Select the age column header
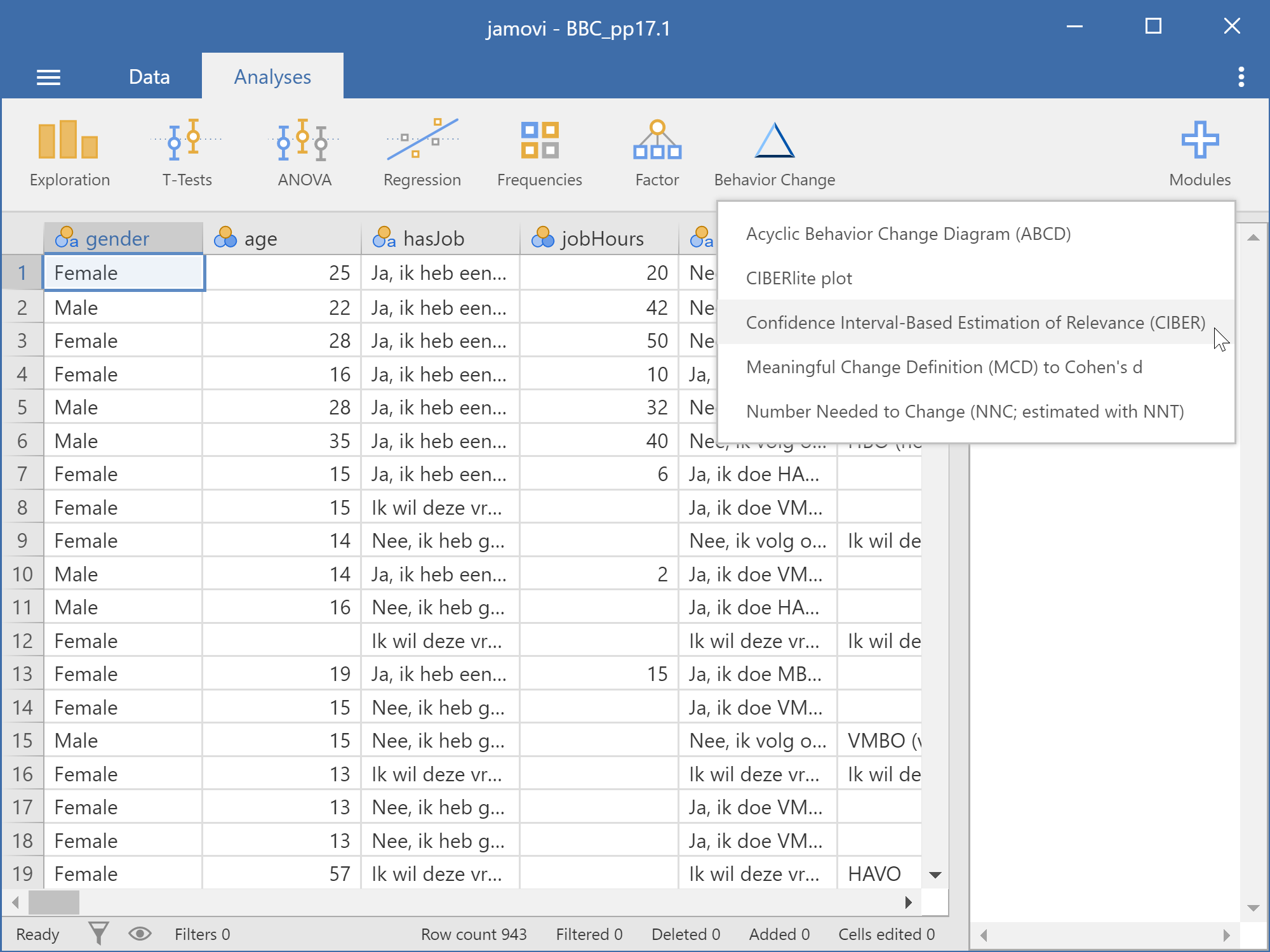Viewport: 1270px width, 952px height. click(x=282, y=239)
